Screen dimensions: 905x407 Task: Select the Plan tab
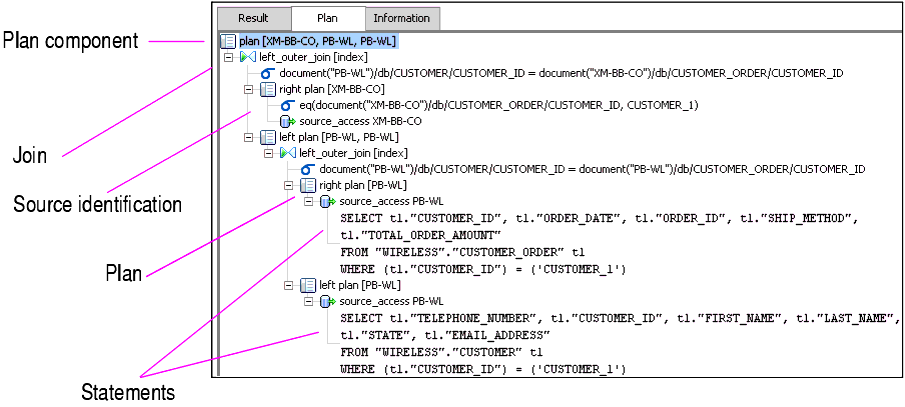click(328, 18)
